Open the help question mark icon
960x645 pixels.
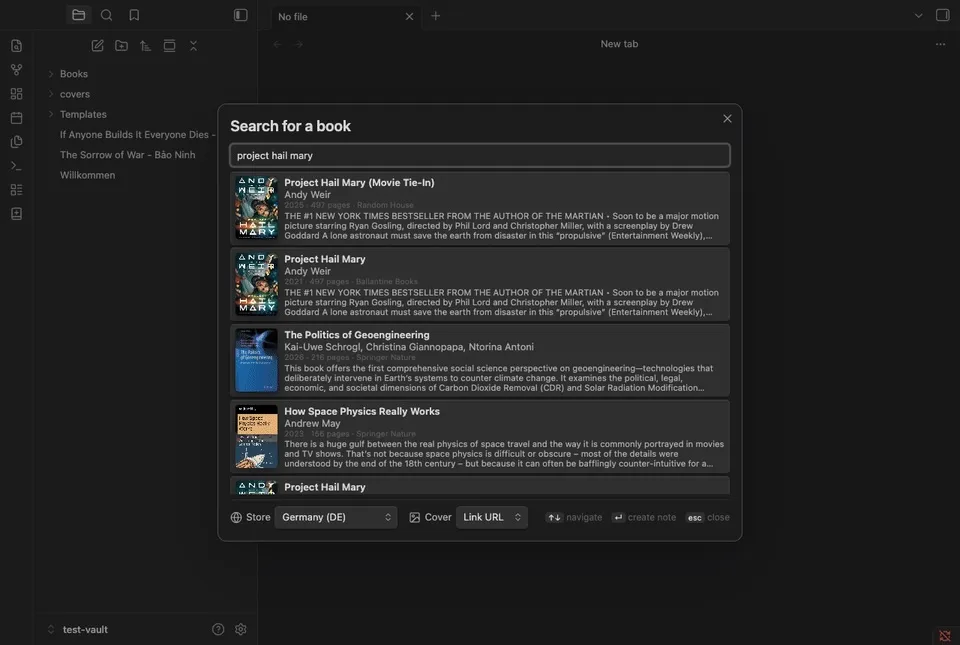click(x=218, y=629)
